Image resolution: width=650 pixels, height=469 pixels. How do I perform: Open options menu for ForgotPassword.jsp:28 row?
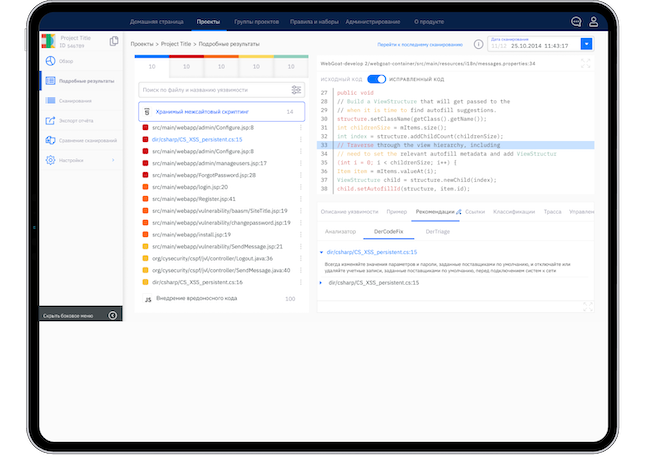coord(301,175)
